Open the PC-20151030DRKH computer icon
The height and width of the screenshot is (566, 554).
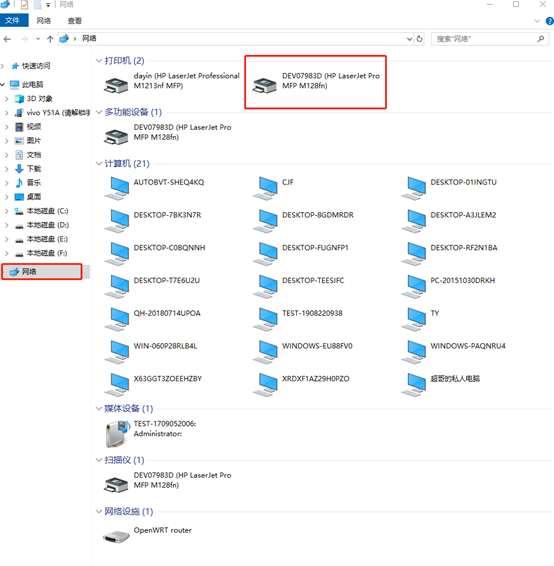(x=414, y=287)
